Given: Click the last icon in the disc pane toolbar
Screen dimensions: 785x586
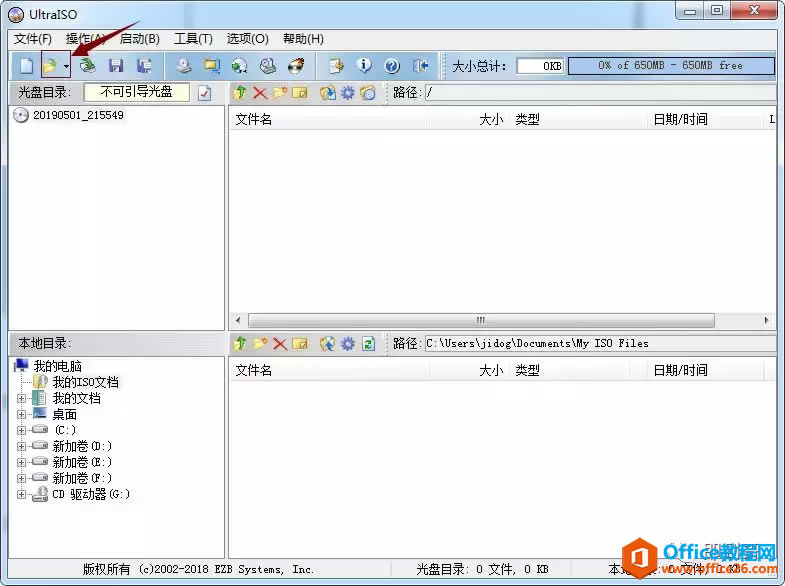Looking at the screenshot, I should 367,93.
